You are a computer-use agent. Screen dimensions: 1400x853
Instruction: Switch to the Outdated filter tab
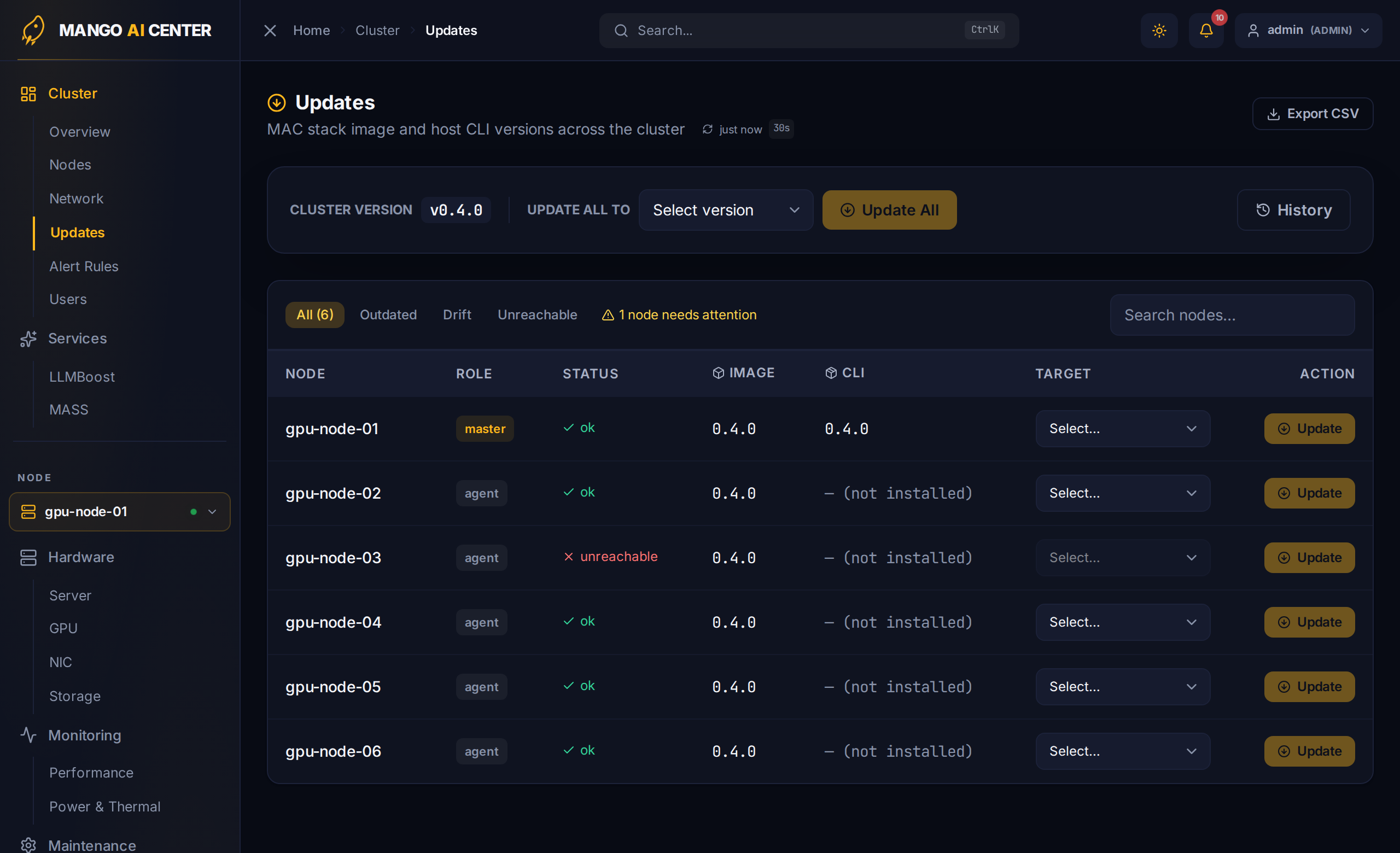[388, 315]
